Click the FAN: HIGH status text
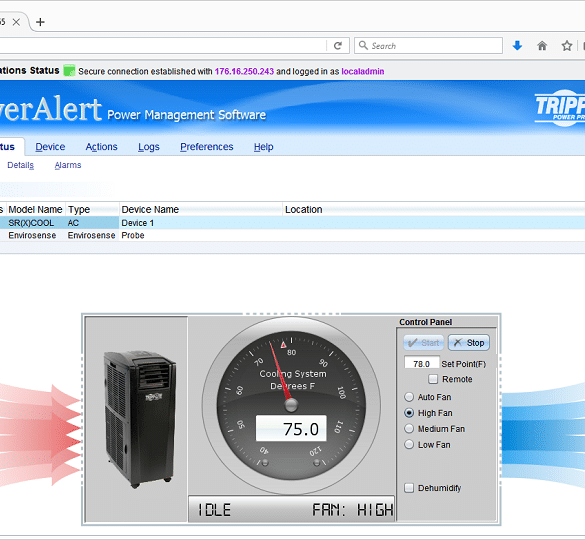Viewport: 585px width, 540px height. (x=353, y=510)
